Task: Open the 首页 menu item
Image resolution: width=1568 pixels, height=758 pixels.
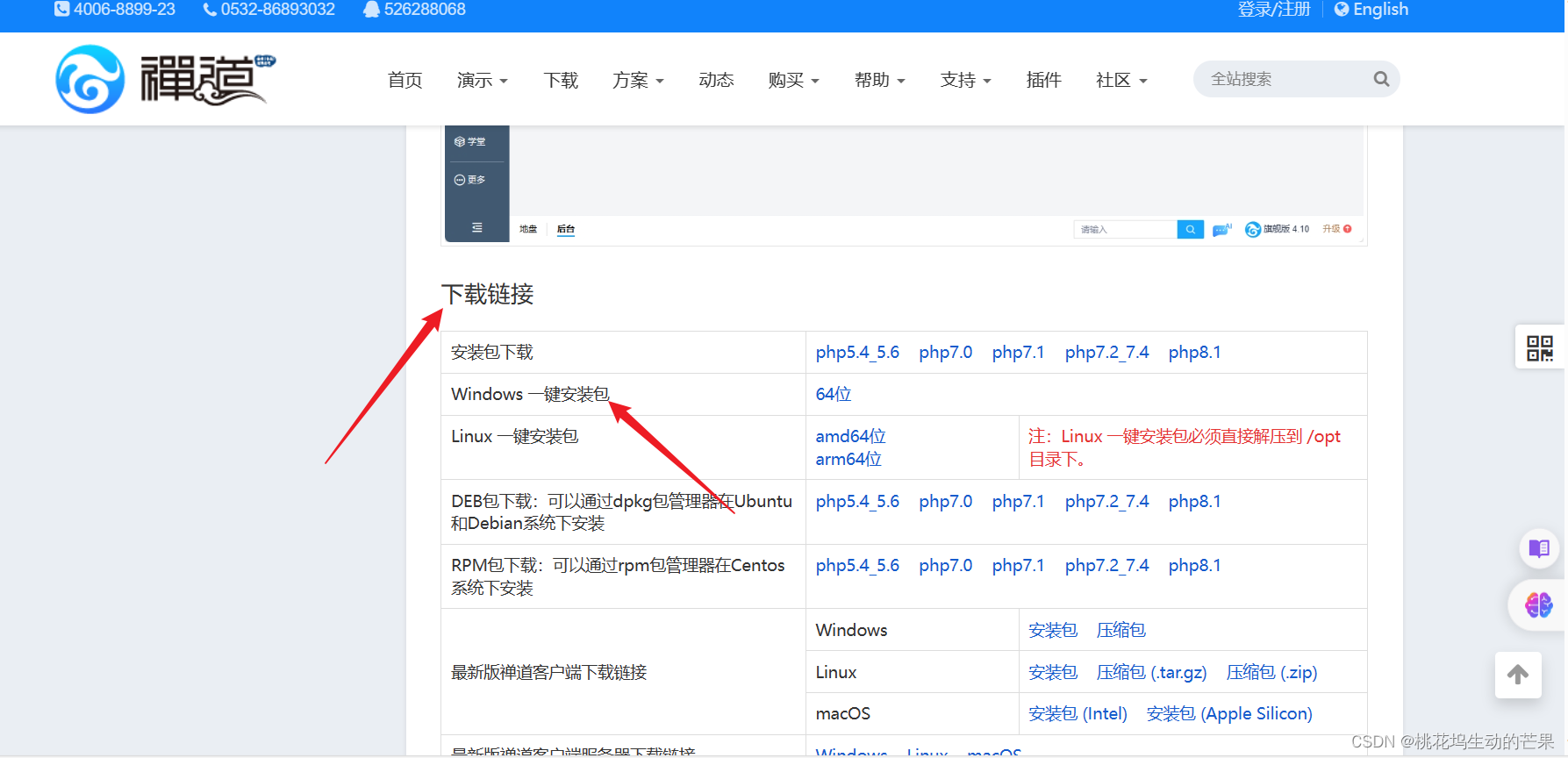Action: coord(405,80)
